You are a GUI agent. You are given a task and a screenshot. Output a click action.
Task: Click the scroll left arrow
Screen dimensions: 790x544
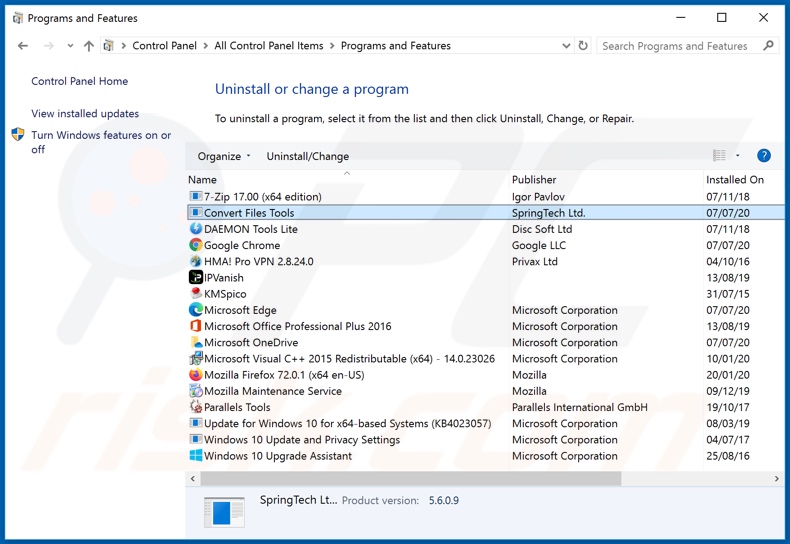pos(193,479)
